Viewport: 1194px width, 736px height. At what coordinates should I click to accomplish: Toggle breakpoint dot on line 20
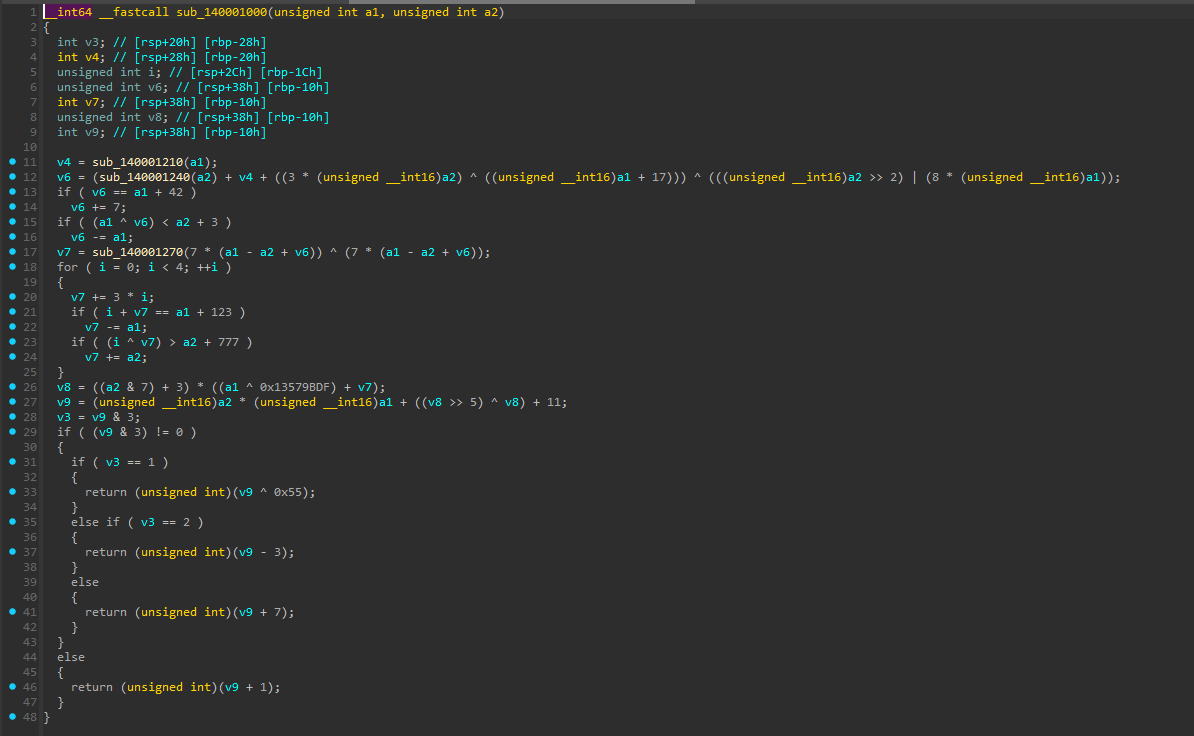click(12, 297)
